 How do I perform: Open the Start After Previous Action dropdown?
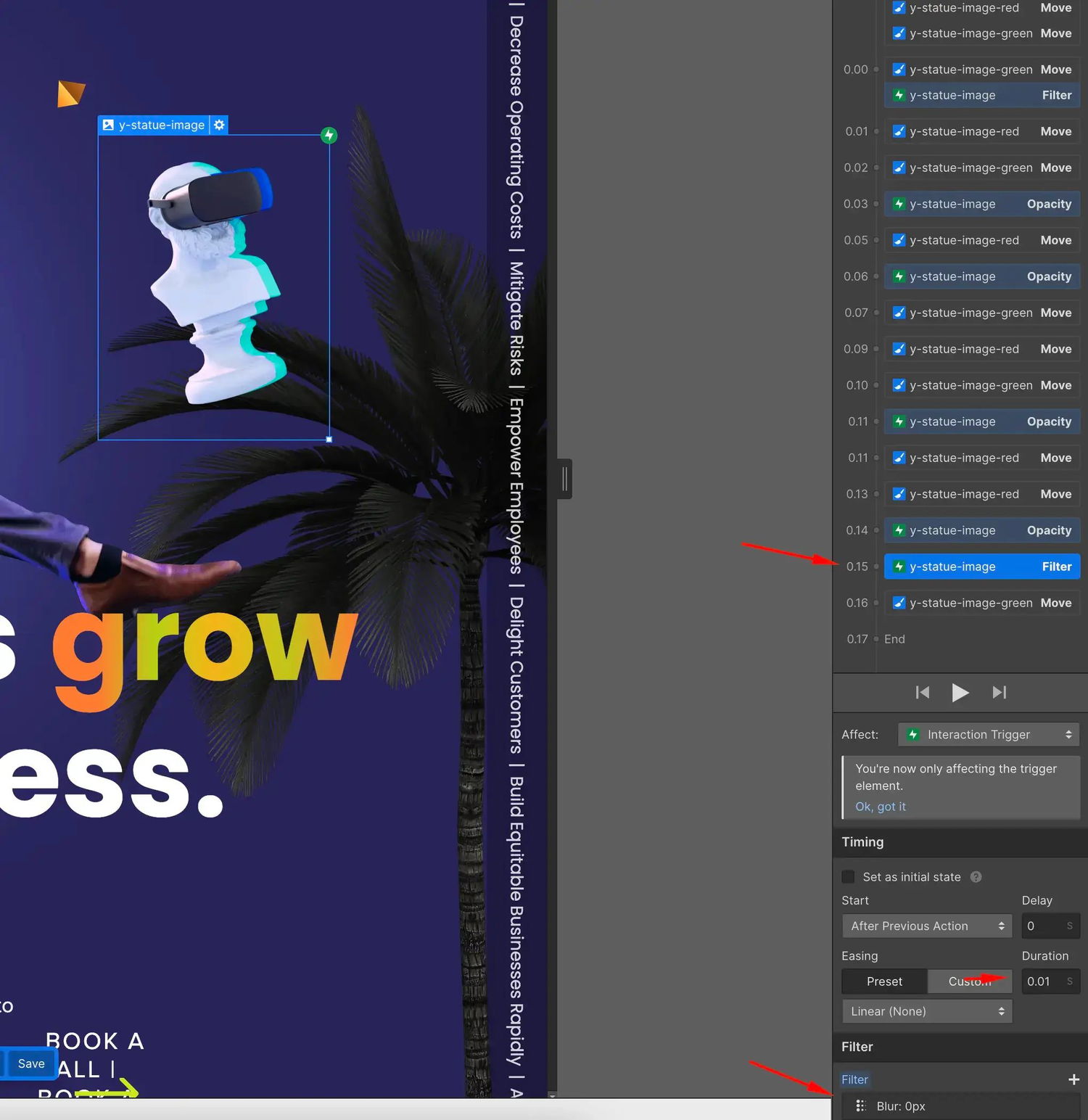(x=927, y=926)
